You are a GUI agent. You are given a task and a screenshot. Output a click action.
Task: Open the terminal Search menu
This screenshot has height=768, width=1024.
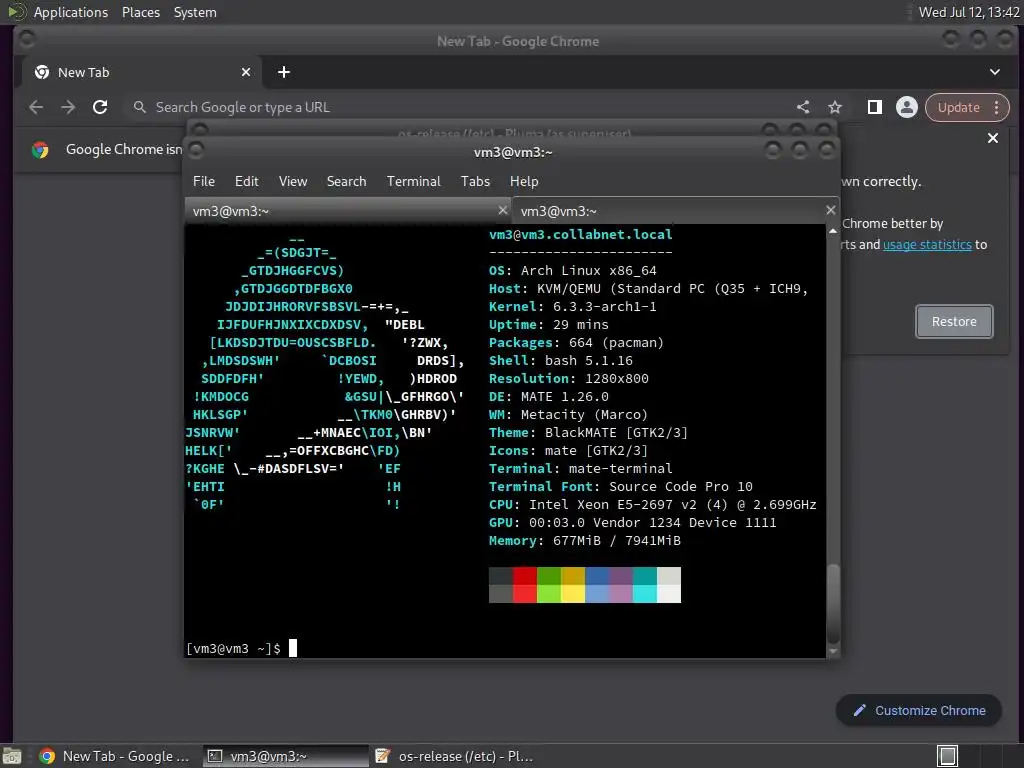(346, 182)
